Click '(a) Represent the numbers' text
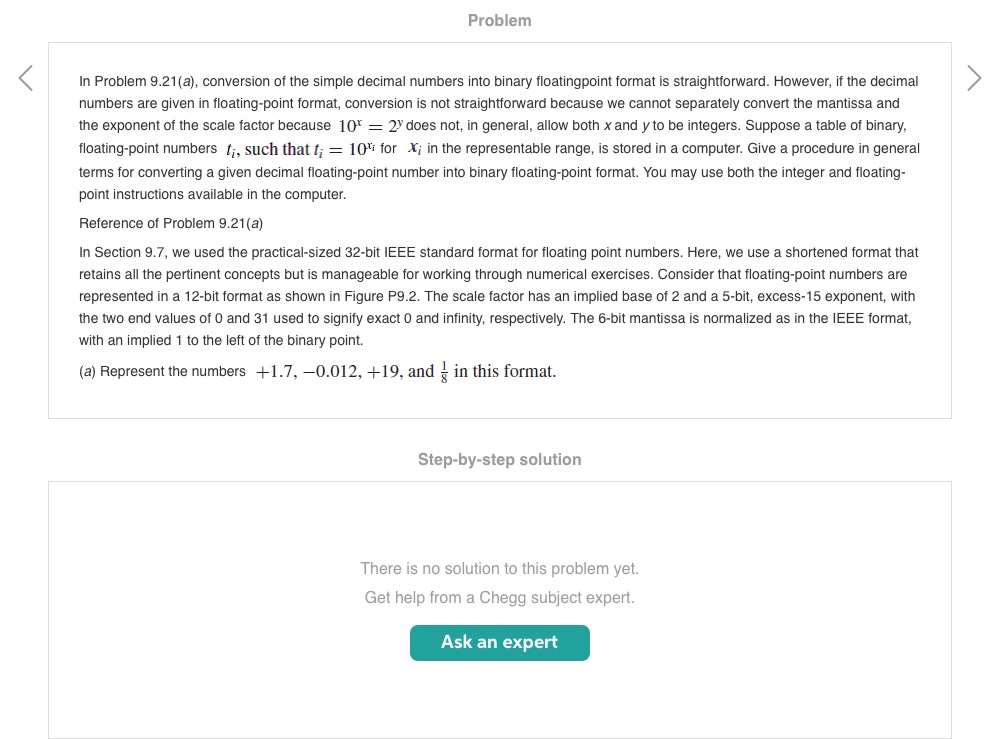1000x739 pixels. click(x=163, y=372)
